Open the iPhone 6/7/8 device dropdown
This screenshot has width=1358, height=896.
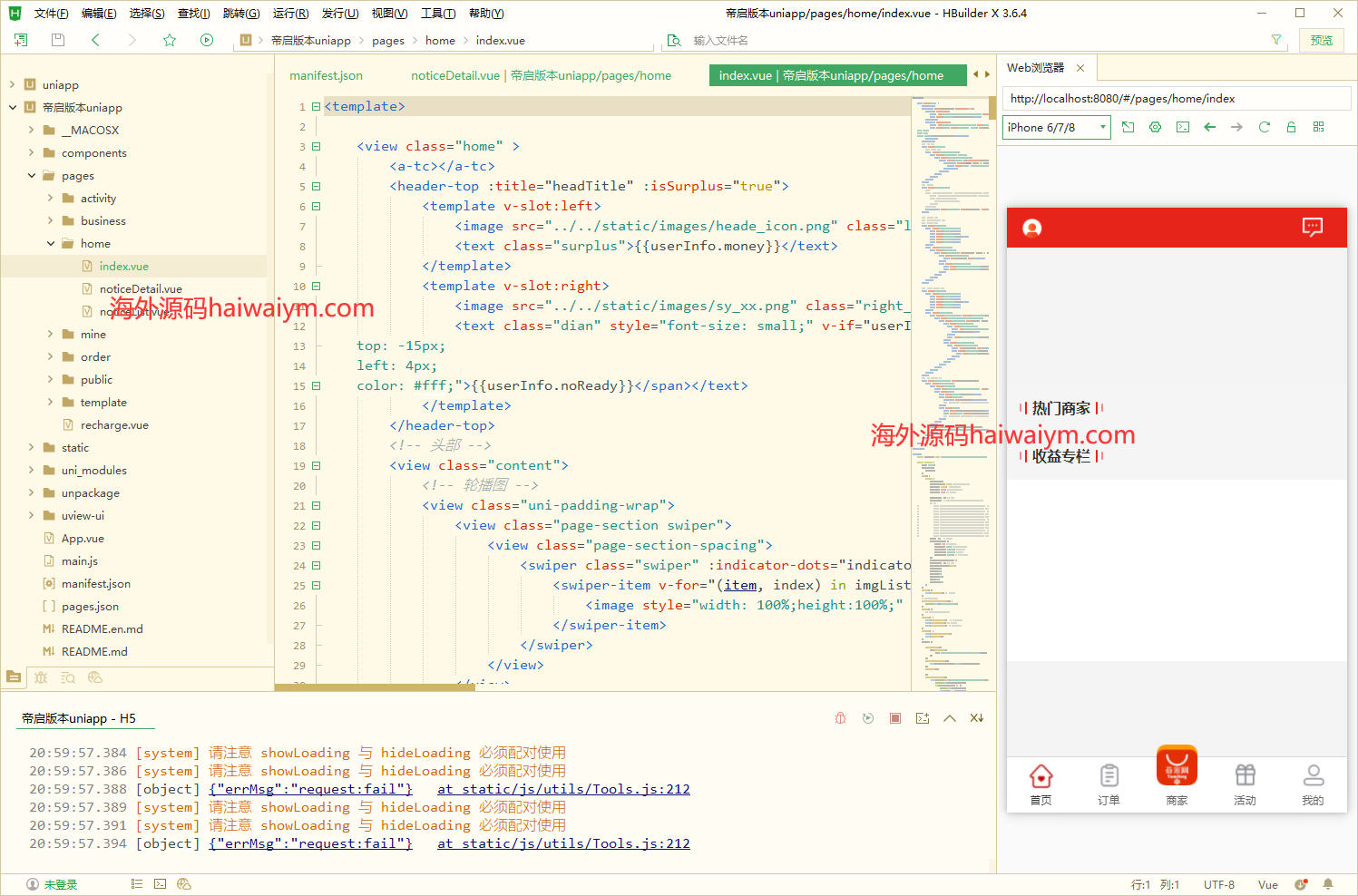tap(1057, 128)
